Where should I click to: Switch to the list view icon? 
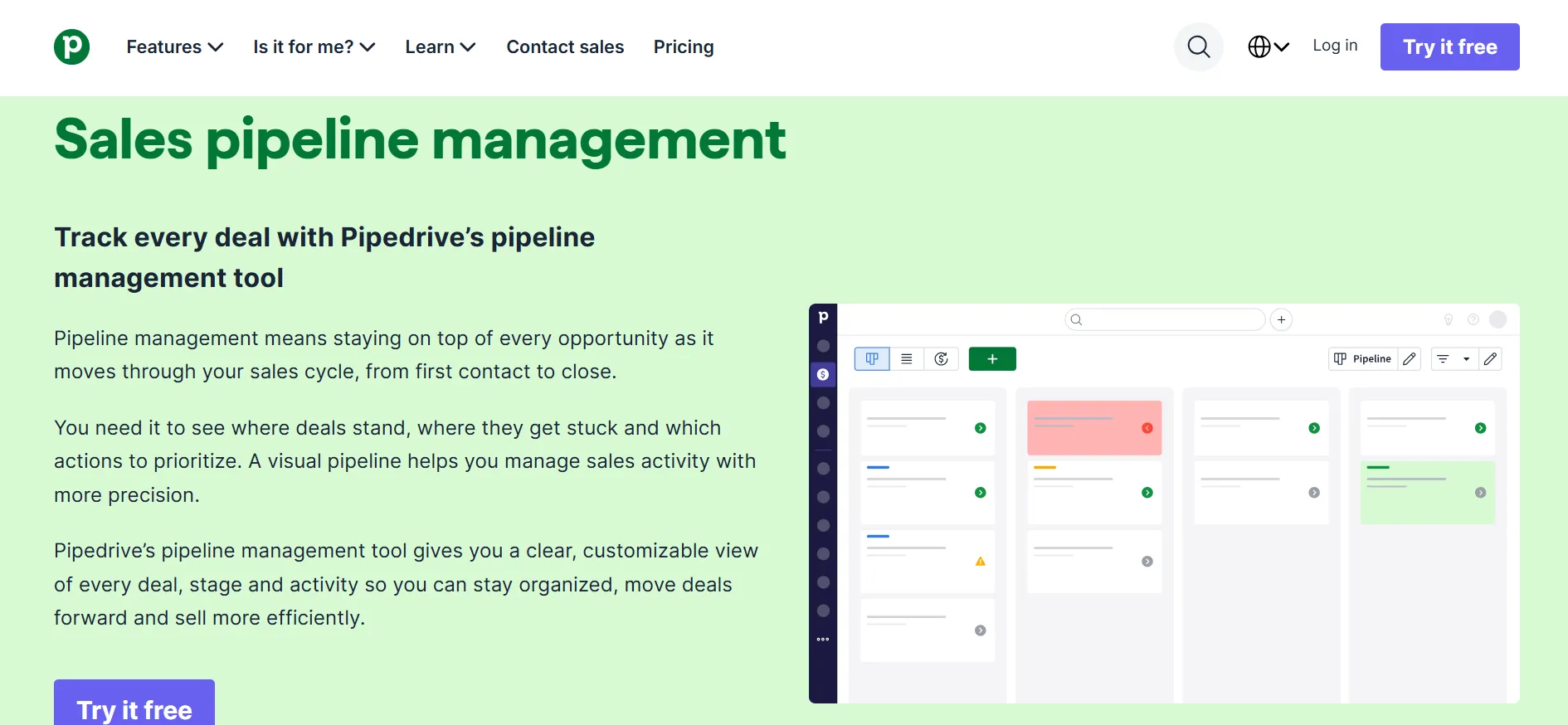(907, 358)
